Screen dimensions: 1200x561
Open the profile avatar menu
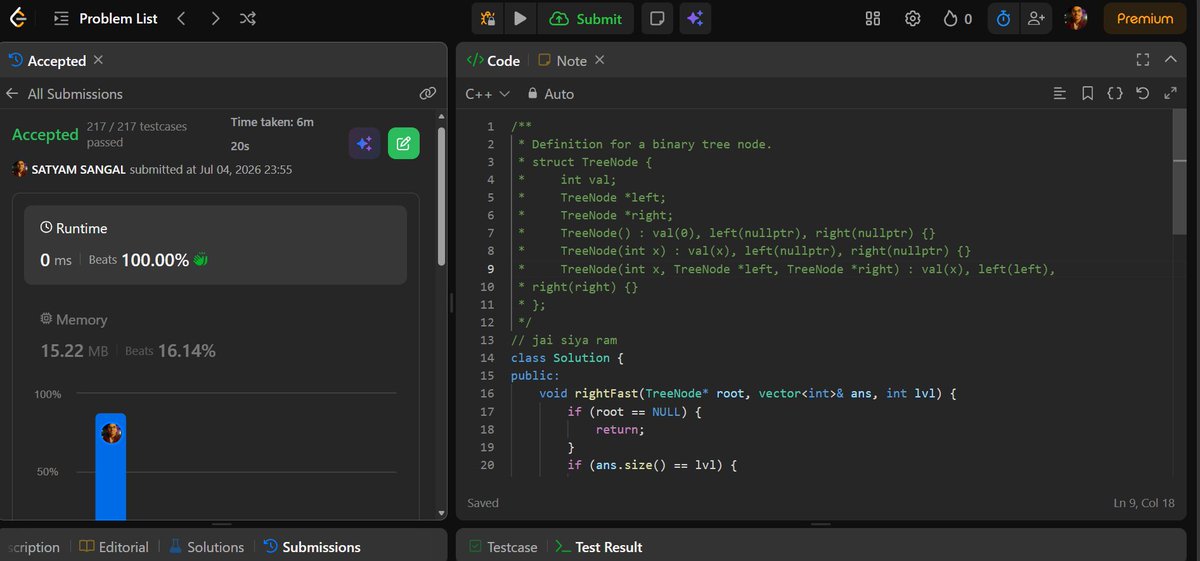[1076, 18]
